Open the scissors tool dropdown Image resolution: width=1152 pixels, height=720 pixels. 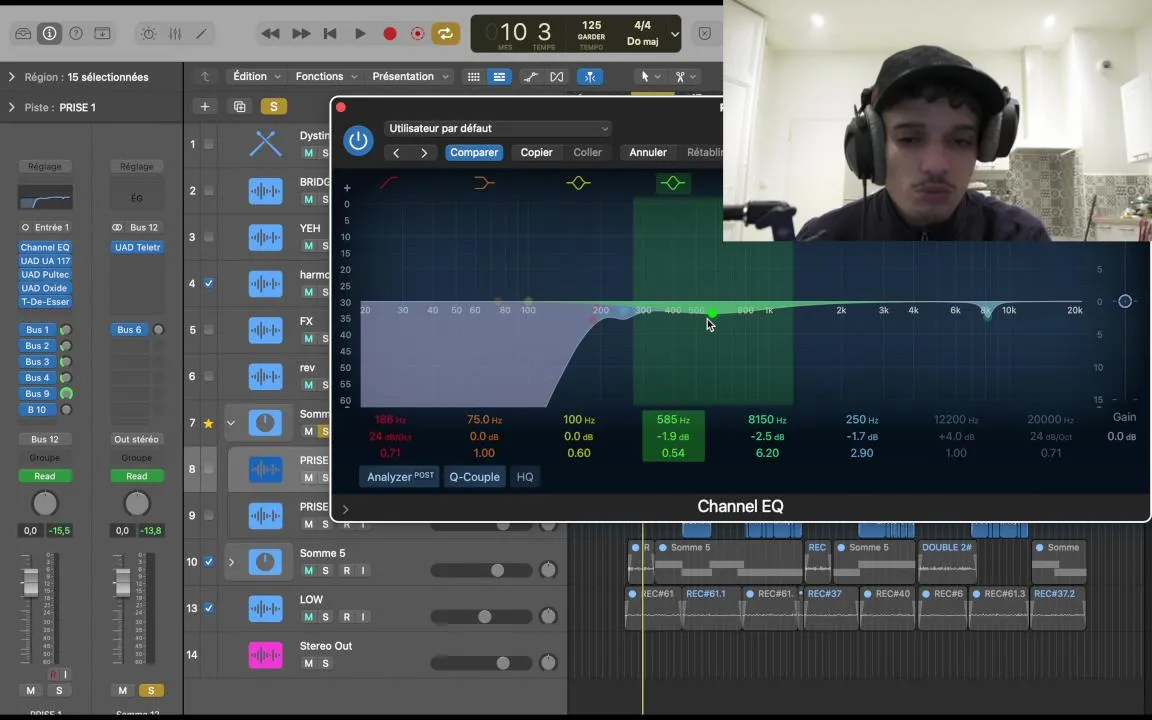point(685,76)
